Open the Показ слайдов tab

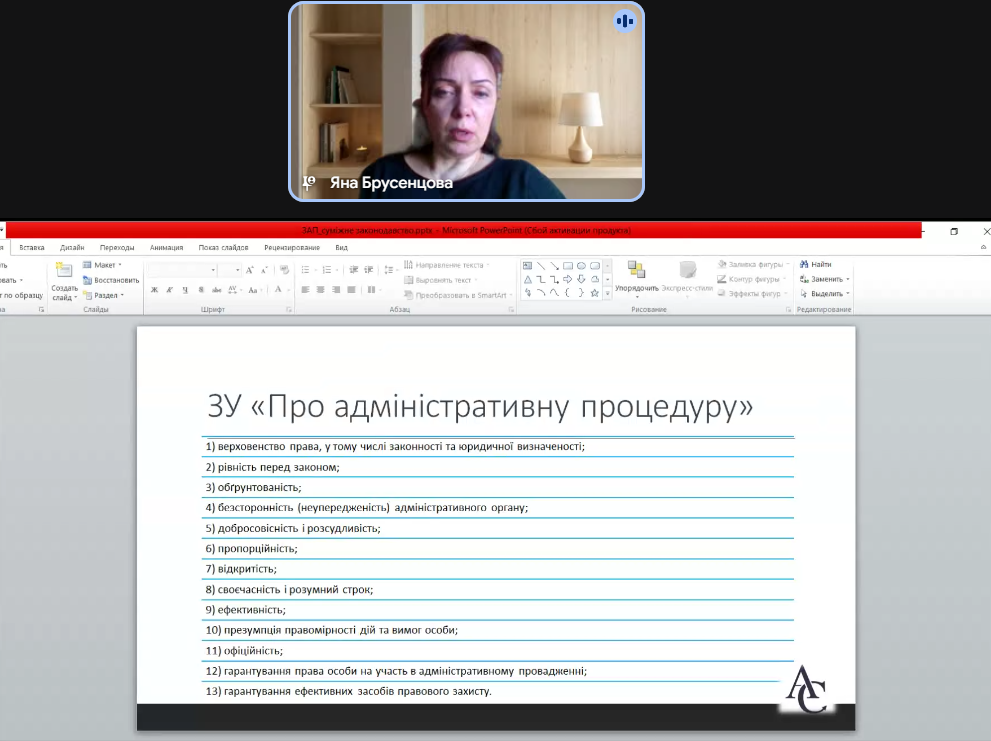point(223,247)
